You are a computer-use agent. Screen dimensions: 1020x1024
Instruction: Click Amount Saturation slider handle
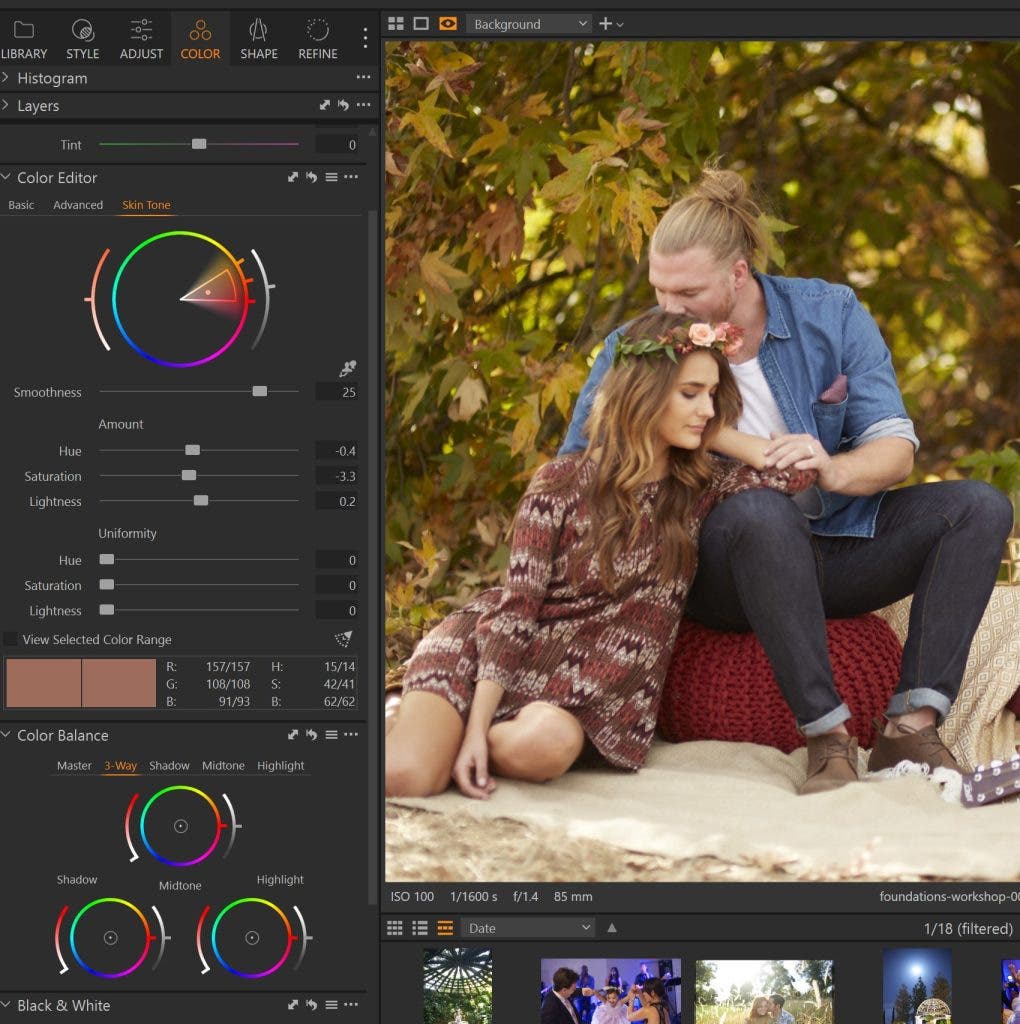pos(189,475)
